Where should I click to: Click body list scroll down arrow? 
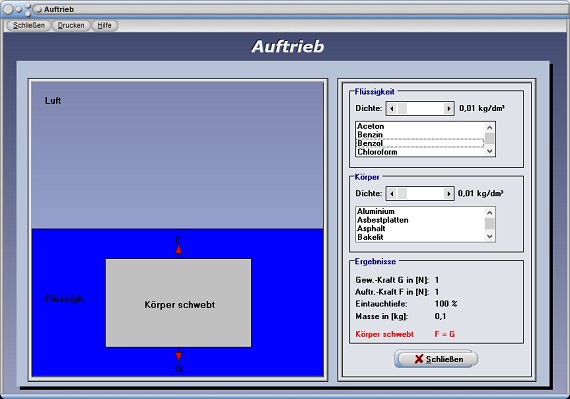point(489,236)
